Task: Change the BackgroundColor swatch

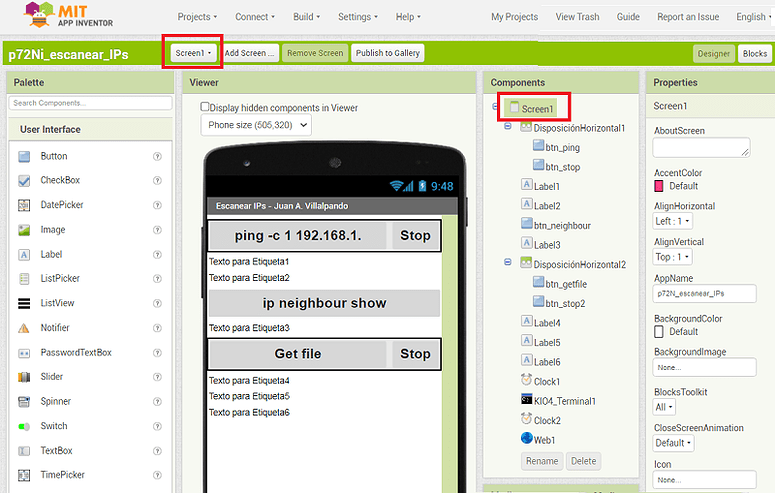Action: (658, 331)
